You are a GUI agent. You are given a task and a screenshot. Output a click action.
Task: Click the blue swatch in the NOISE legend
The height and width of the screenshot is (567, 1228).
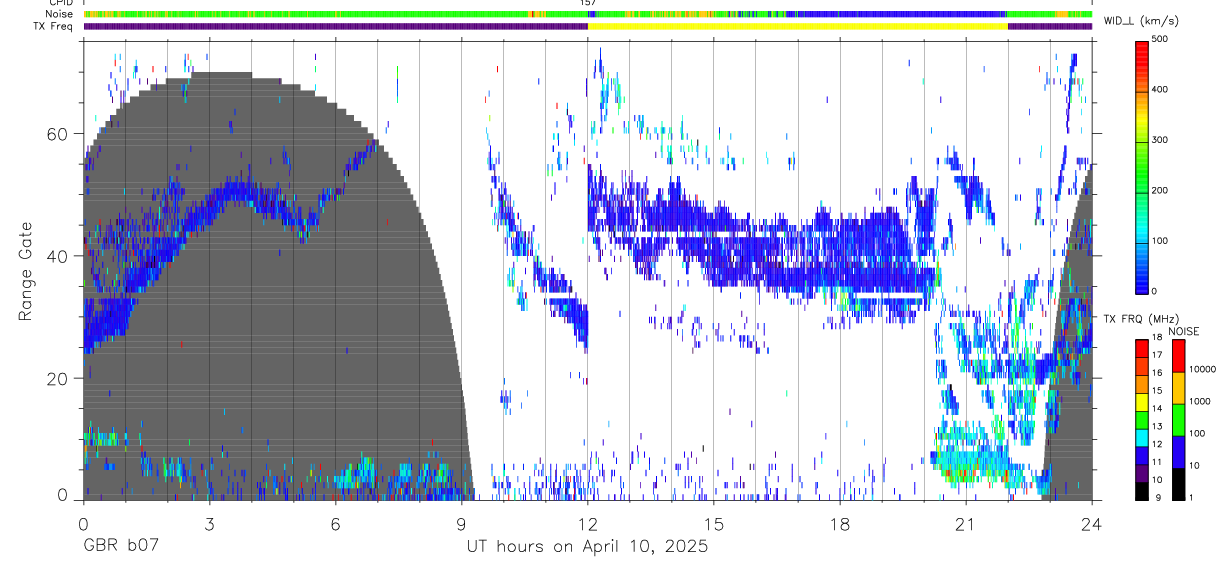point(1179,451)
